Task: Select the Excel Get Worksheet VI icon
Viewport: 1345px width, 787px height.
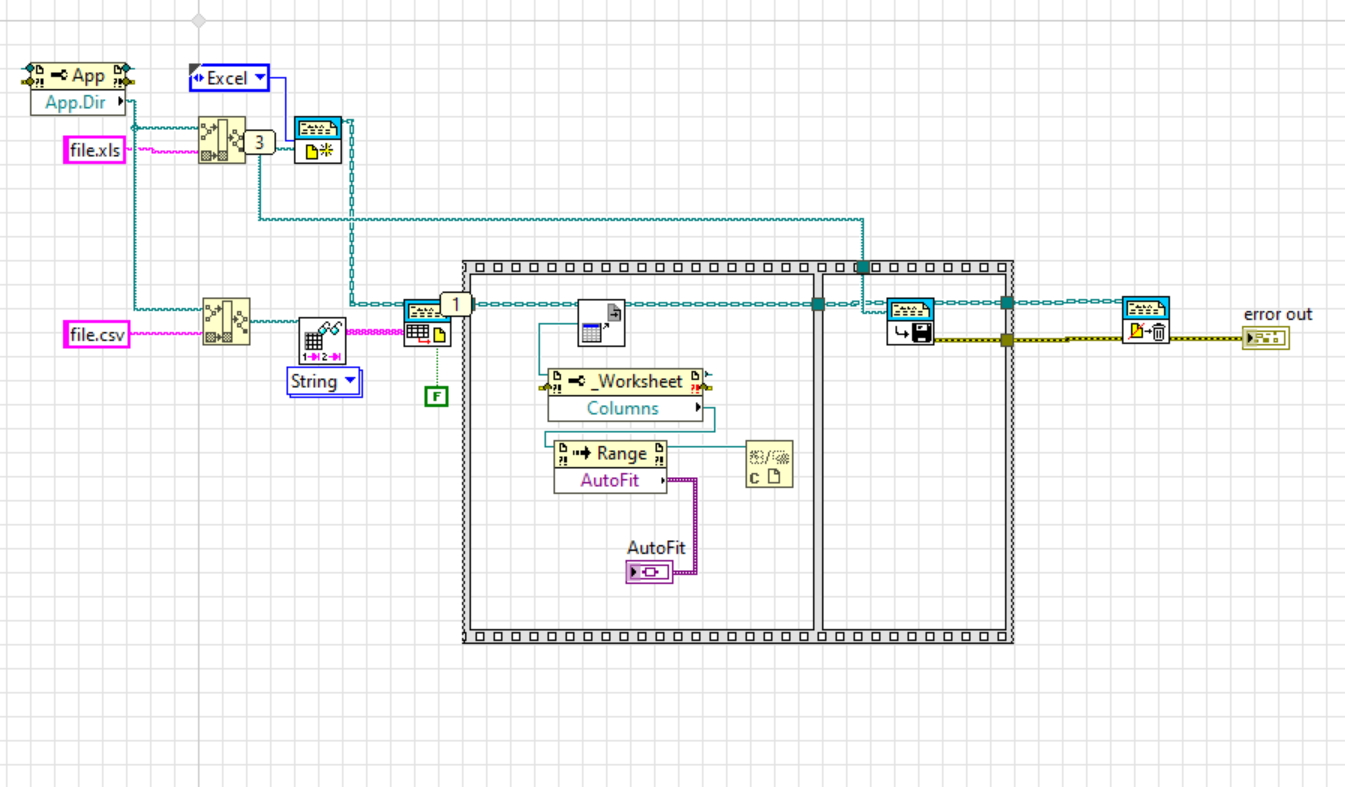Action: click(x=602, y=322)
